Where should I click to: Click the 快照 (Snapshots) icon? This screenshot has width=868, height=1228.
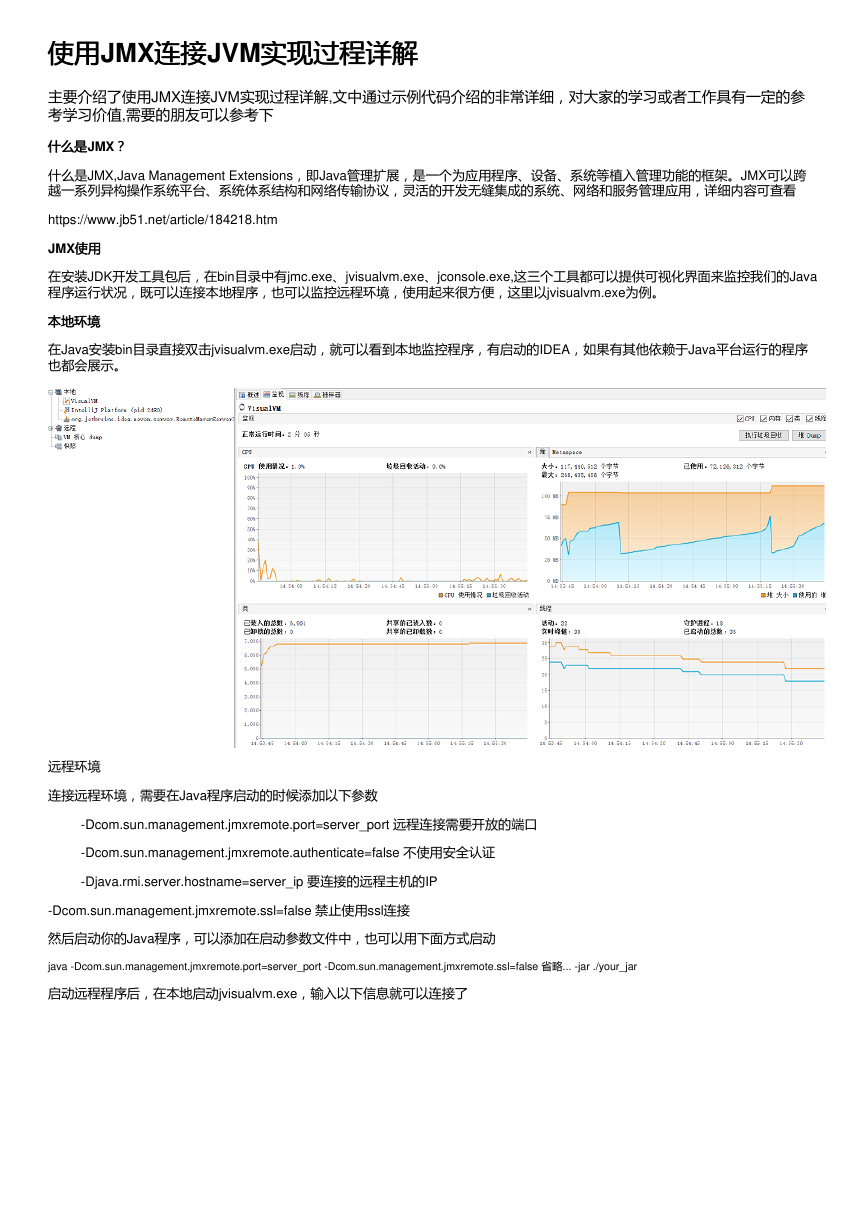coord(59,445)
